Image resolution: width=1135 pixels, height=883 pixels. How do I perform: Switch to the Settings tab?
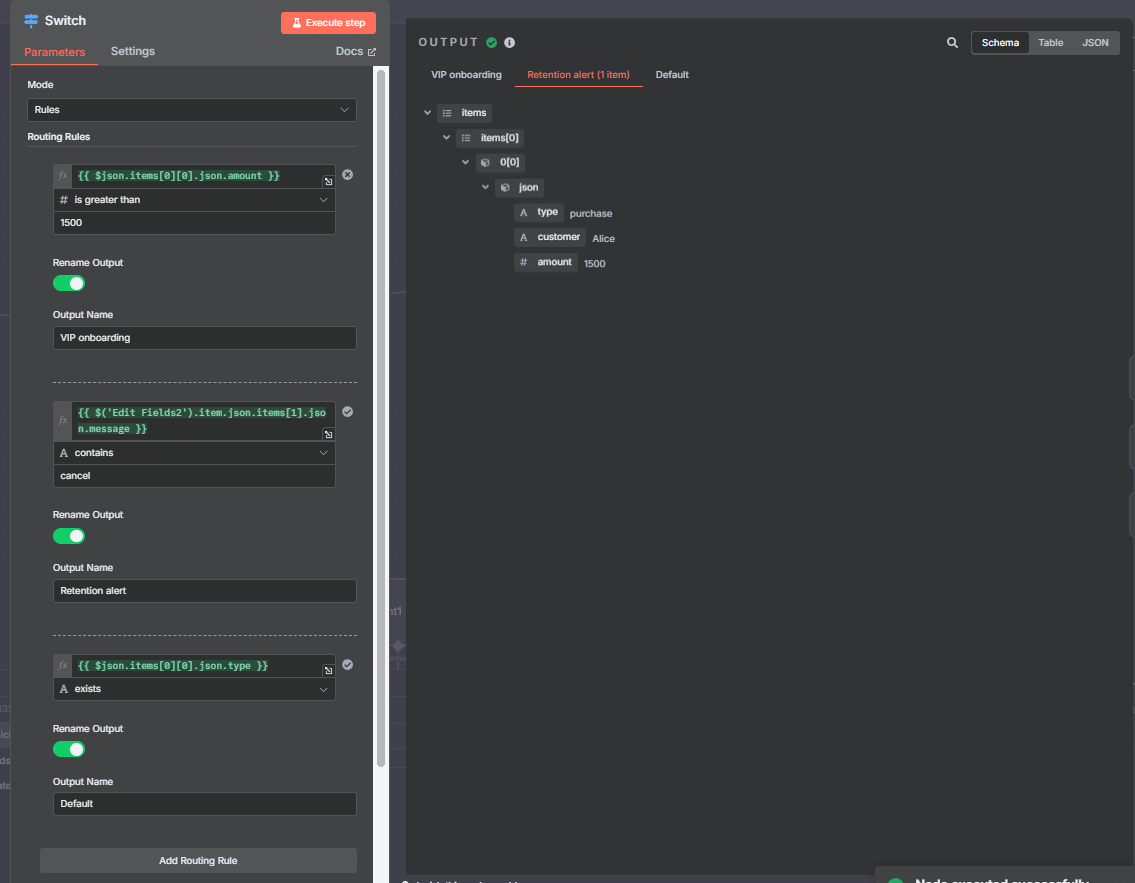click(x=132, y=51)
